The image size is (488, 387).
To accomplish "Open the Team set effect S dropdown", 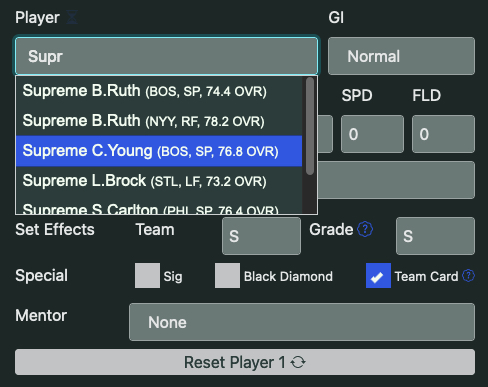I will 261,236.
